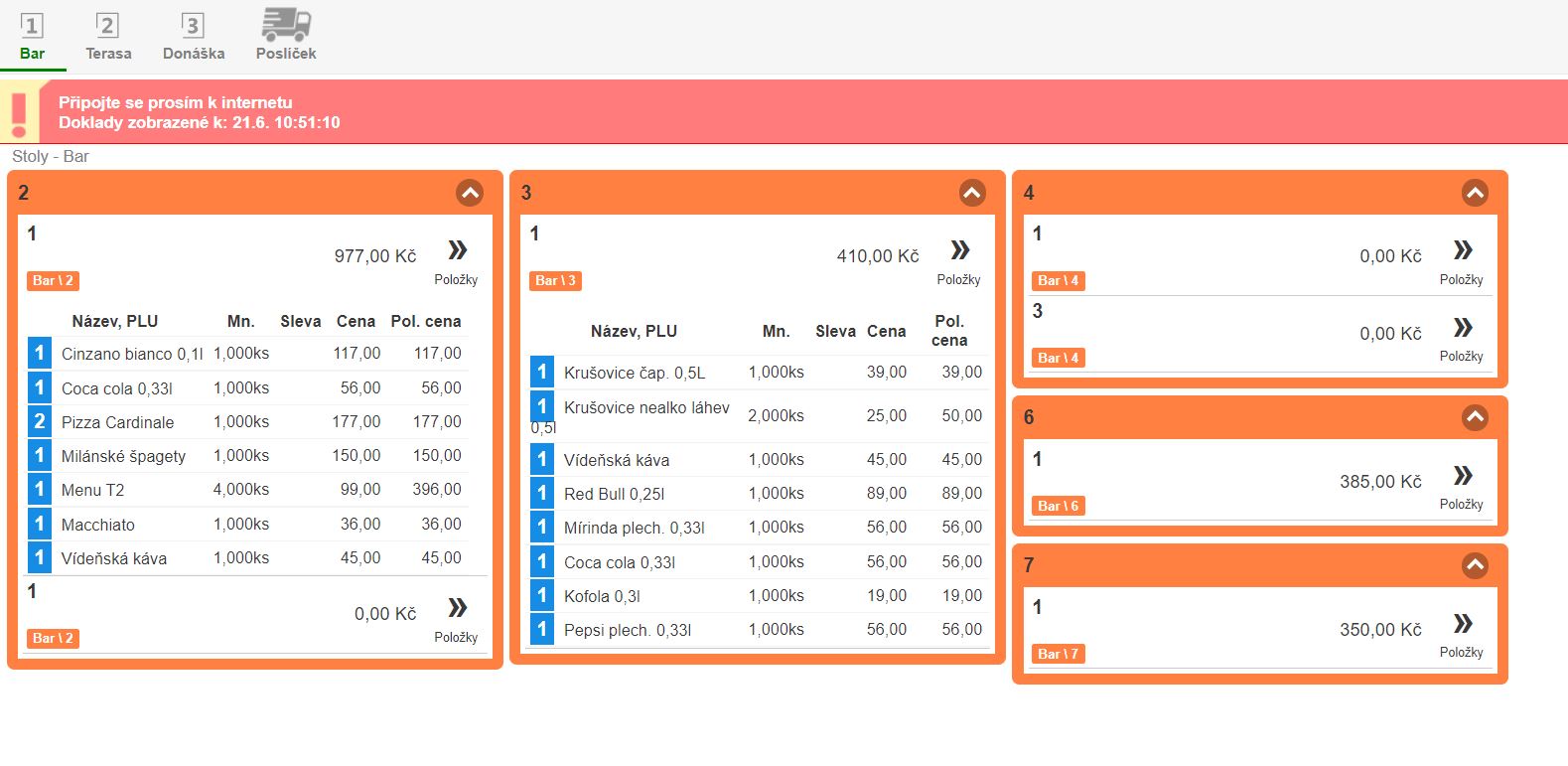The image size is (1568, 766).
Task: Switch to the Terasa tab
Action: 107,37
